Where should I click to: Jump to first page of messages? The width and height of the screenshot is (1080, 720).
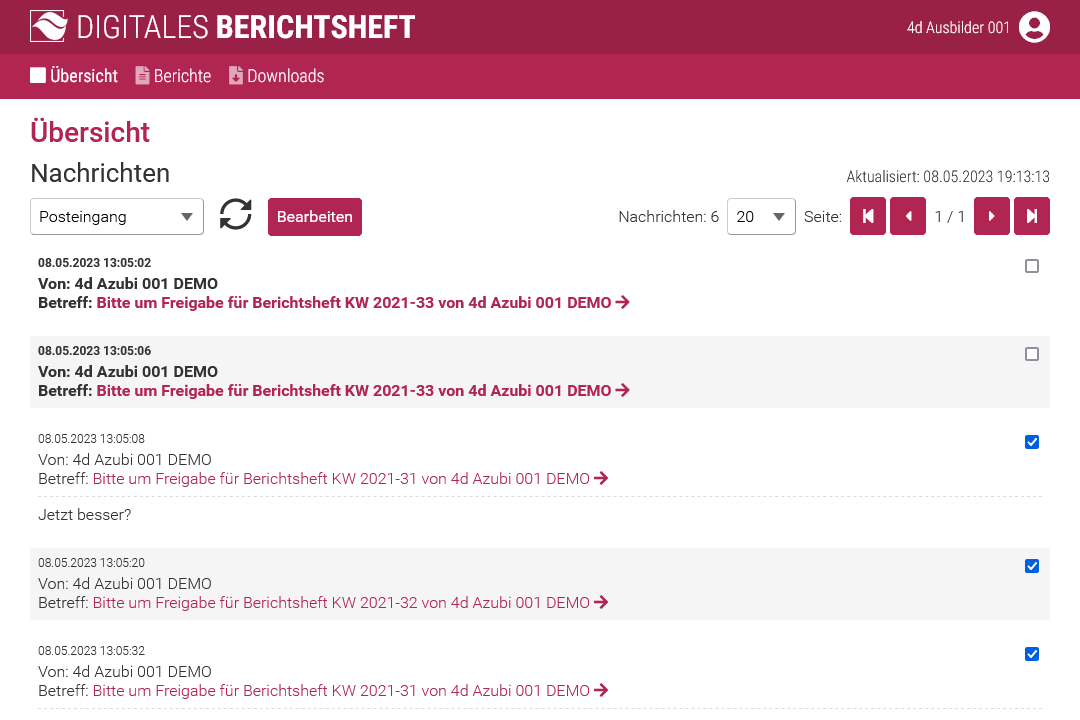[868, 217]
